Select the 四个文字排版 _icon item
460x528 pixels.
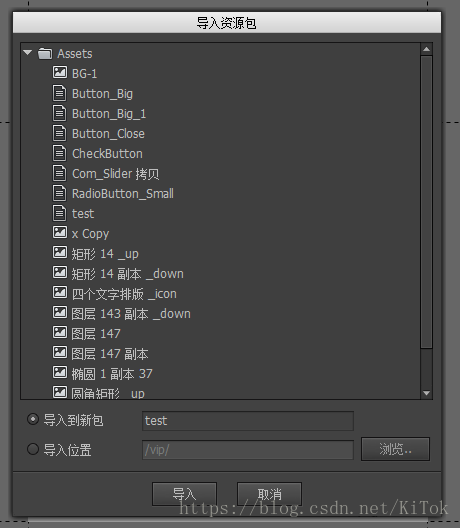[124, 294]
